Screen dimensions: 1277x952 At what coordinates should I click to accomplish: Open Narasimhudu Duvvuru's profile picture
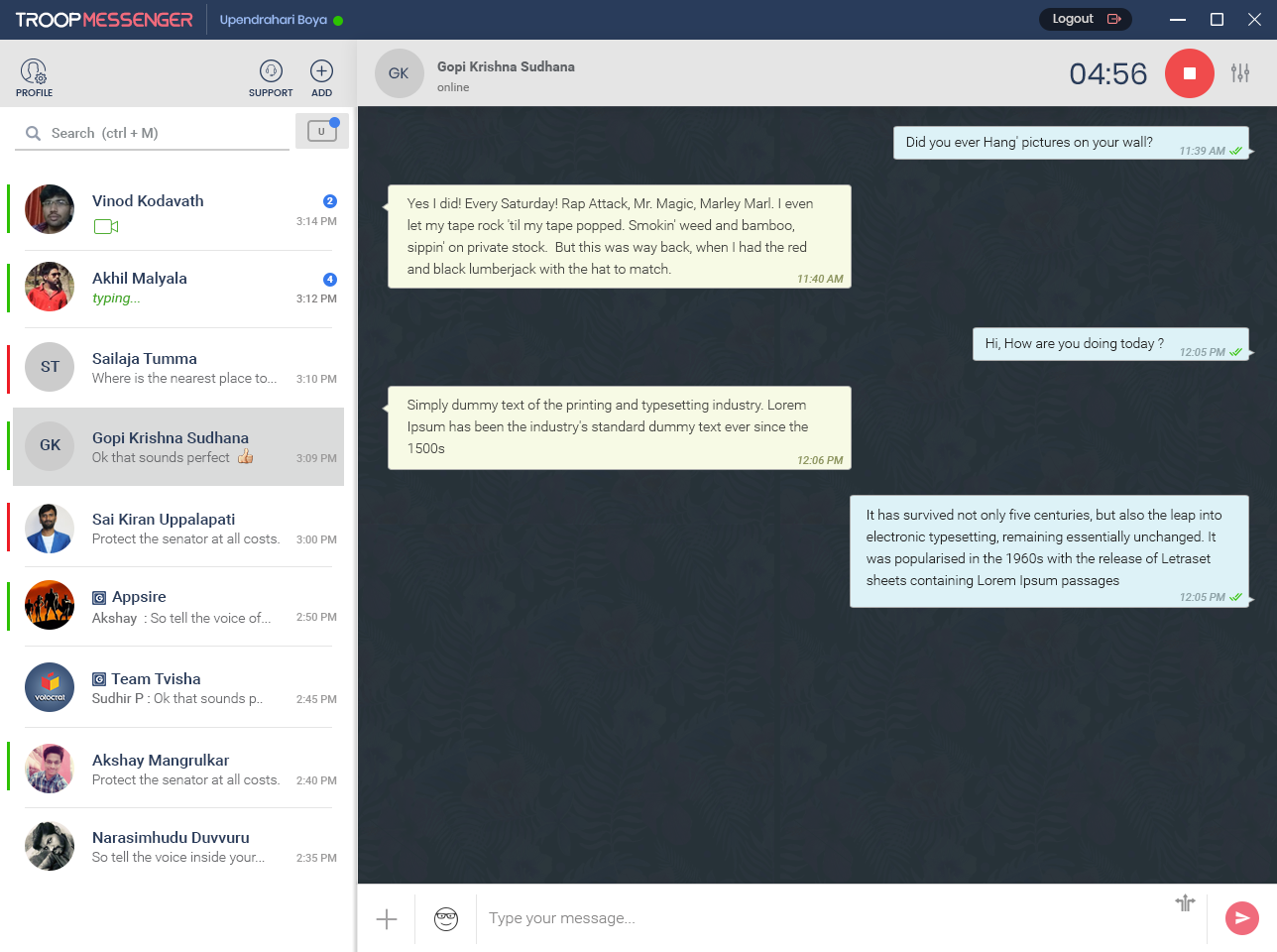pos(50,846)
